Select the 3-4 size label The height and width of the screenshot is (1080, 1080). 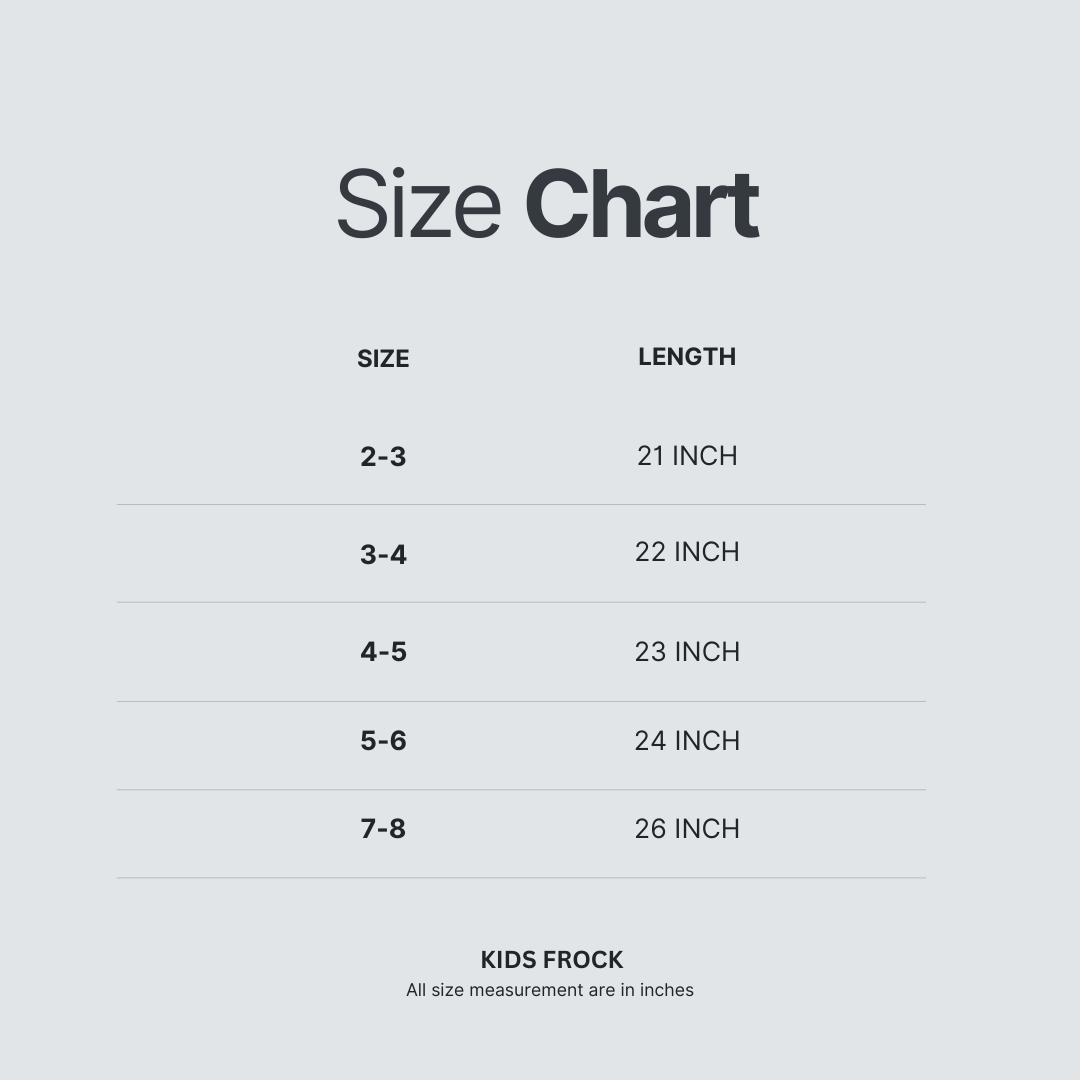tap(383, 554)
